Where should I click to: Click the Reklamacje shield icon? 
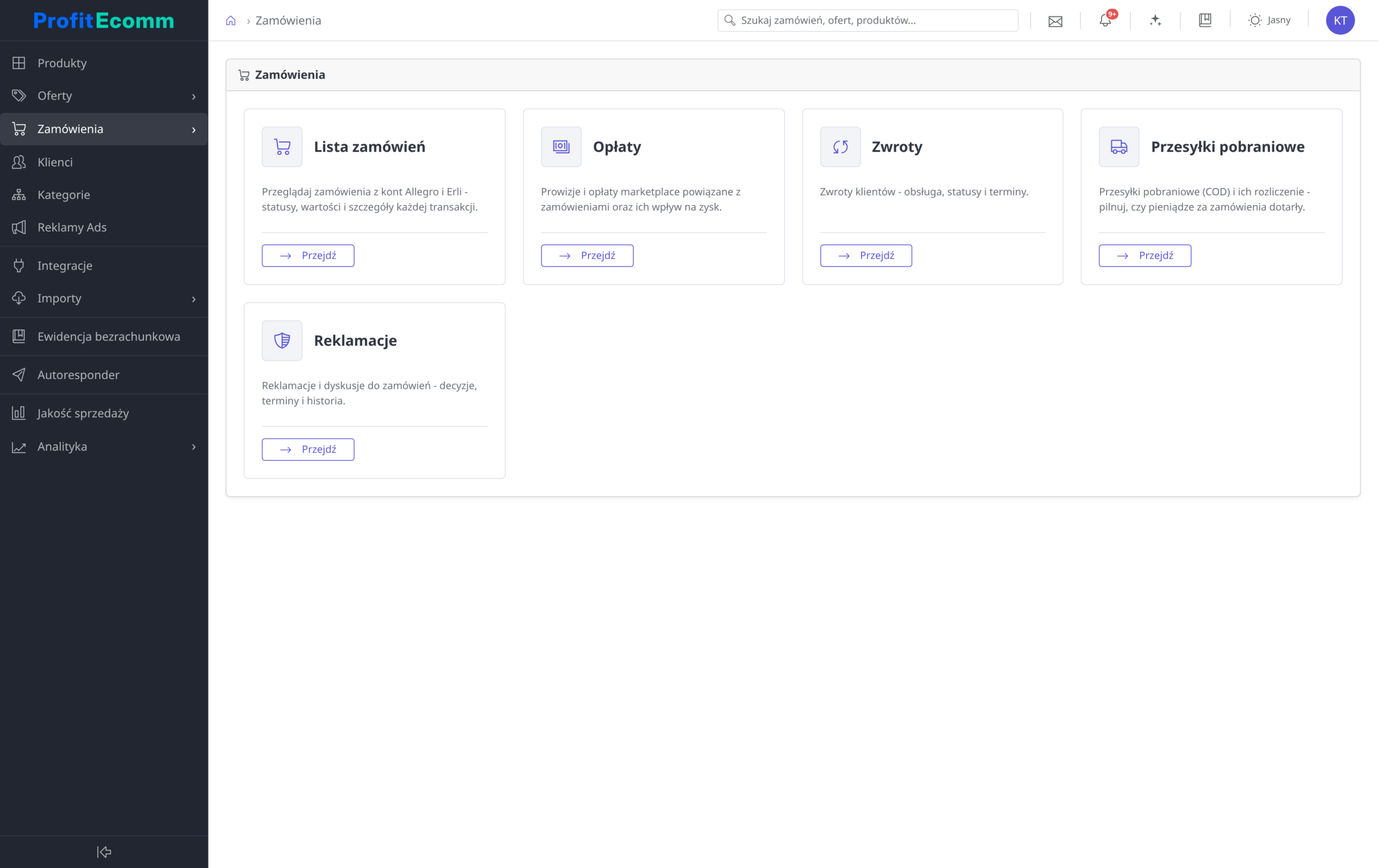click(282, 341)
